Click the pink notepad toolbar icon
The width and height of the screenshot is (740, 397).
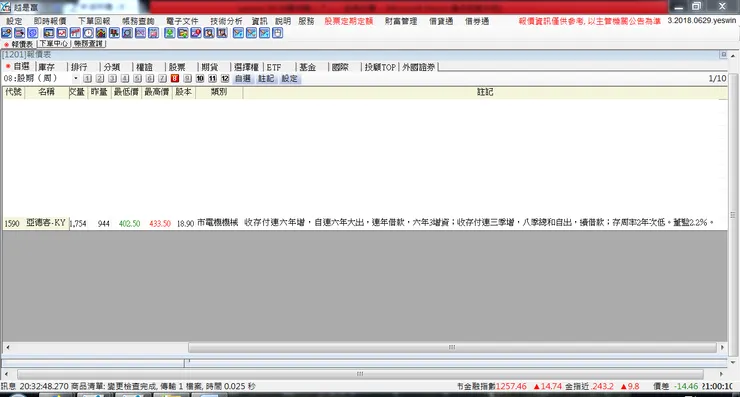153,33
